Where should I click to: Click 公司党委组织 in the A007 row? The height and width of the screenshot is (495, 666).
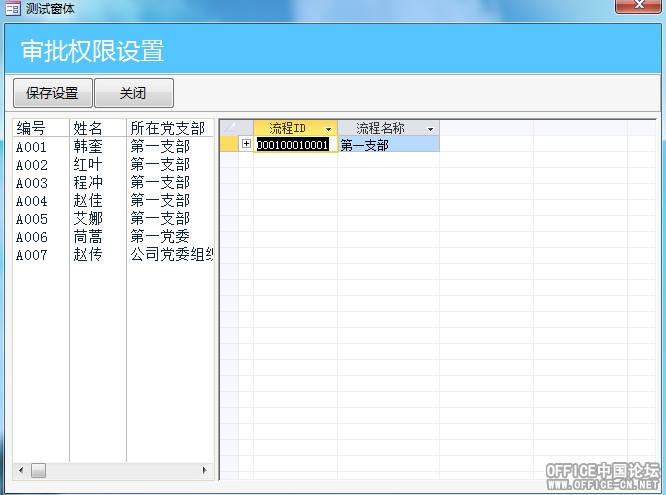coord(172,255)
